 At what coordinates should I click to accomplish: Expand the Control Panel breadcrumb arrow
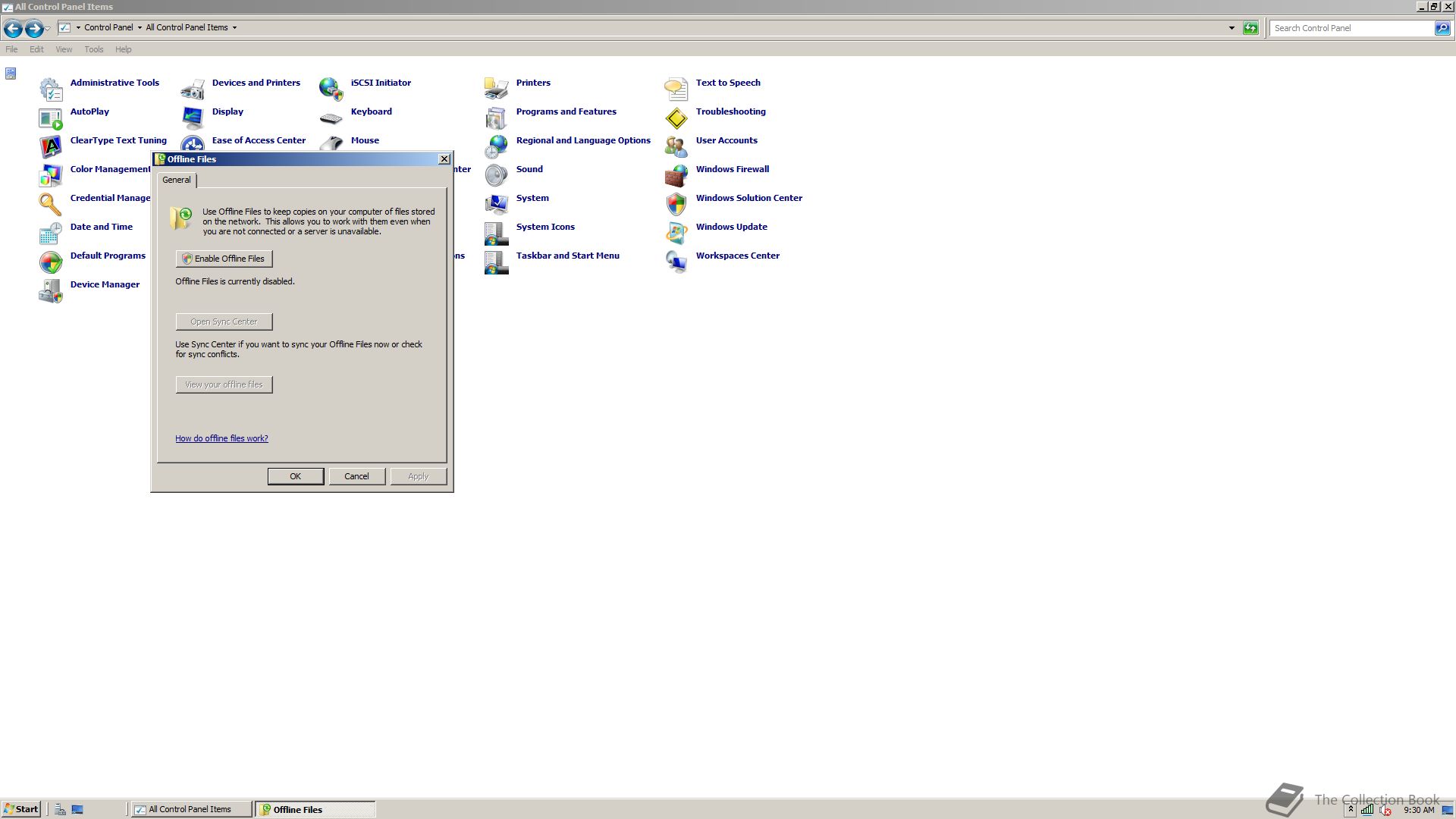click(140, 28)
